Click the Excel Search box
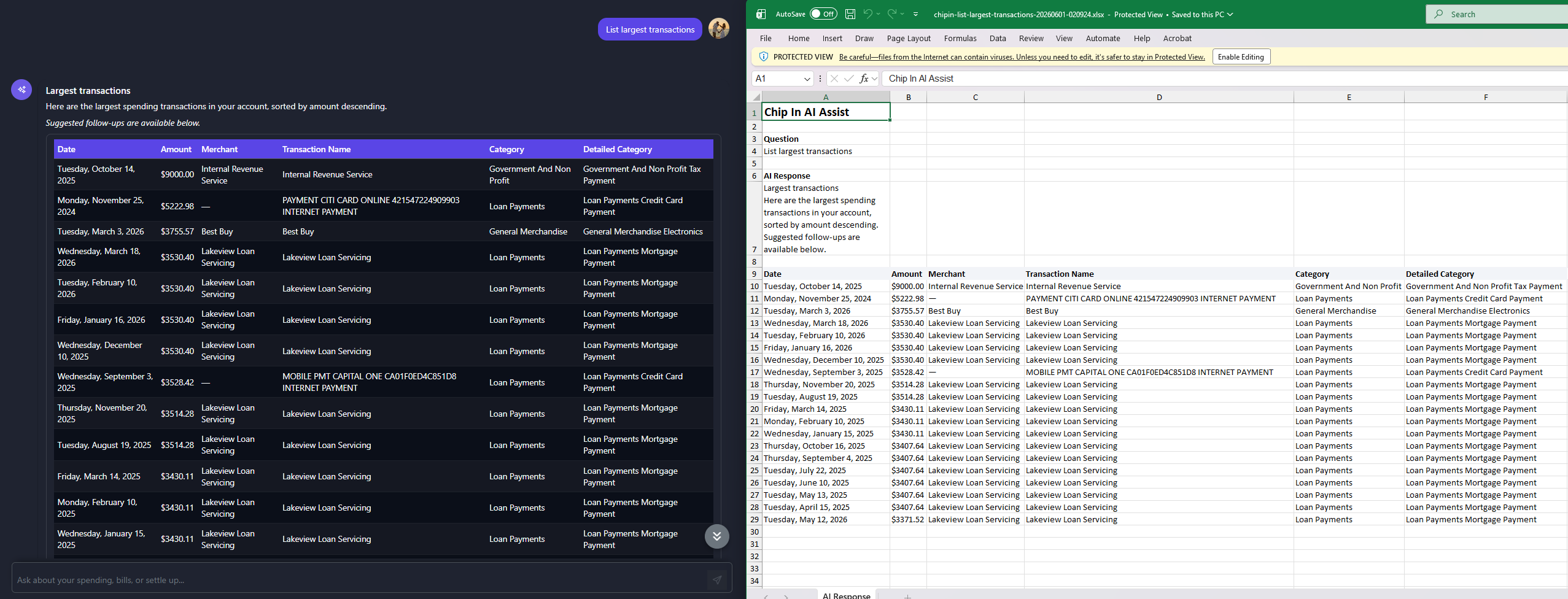 tap(1497, 14)
